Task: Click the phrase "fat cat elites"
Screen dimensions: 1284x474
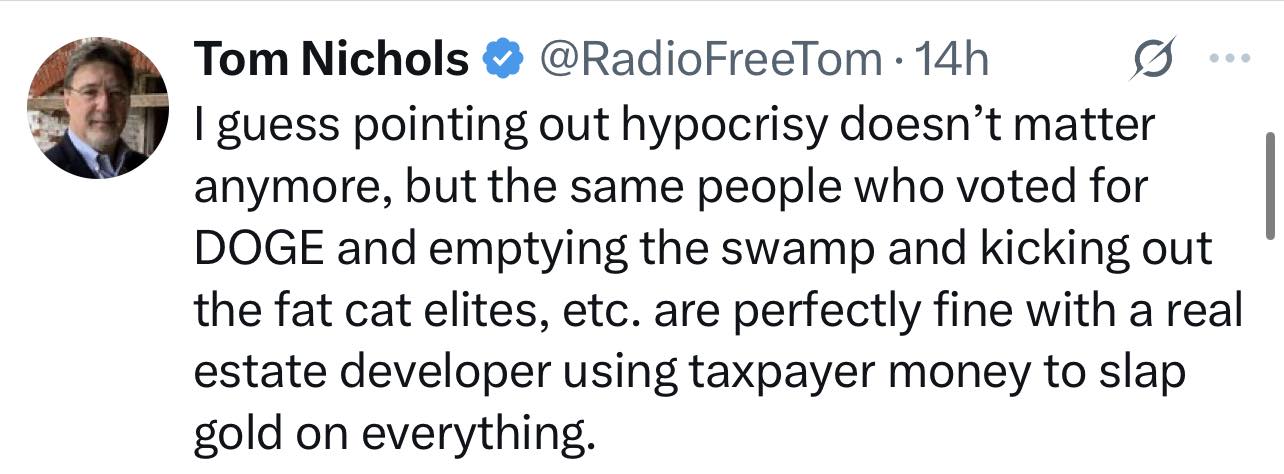Action: click(x=378, y=312)
